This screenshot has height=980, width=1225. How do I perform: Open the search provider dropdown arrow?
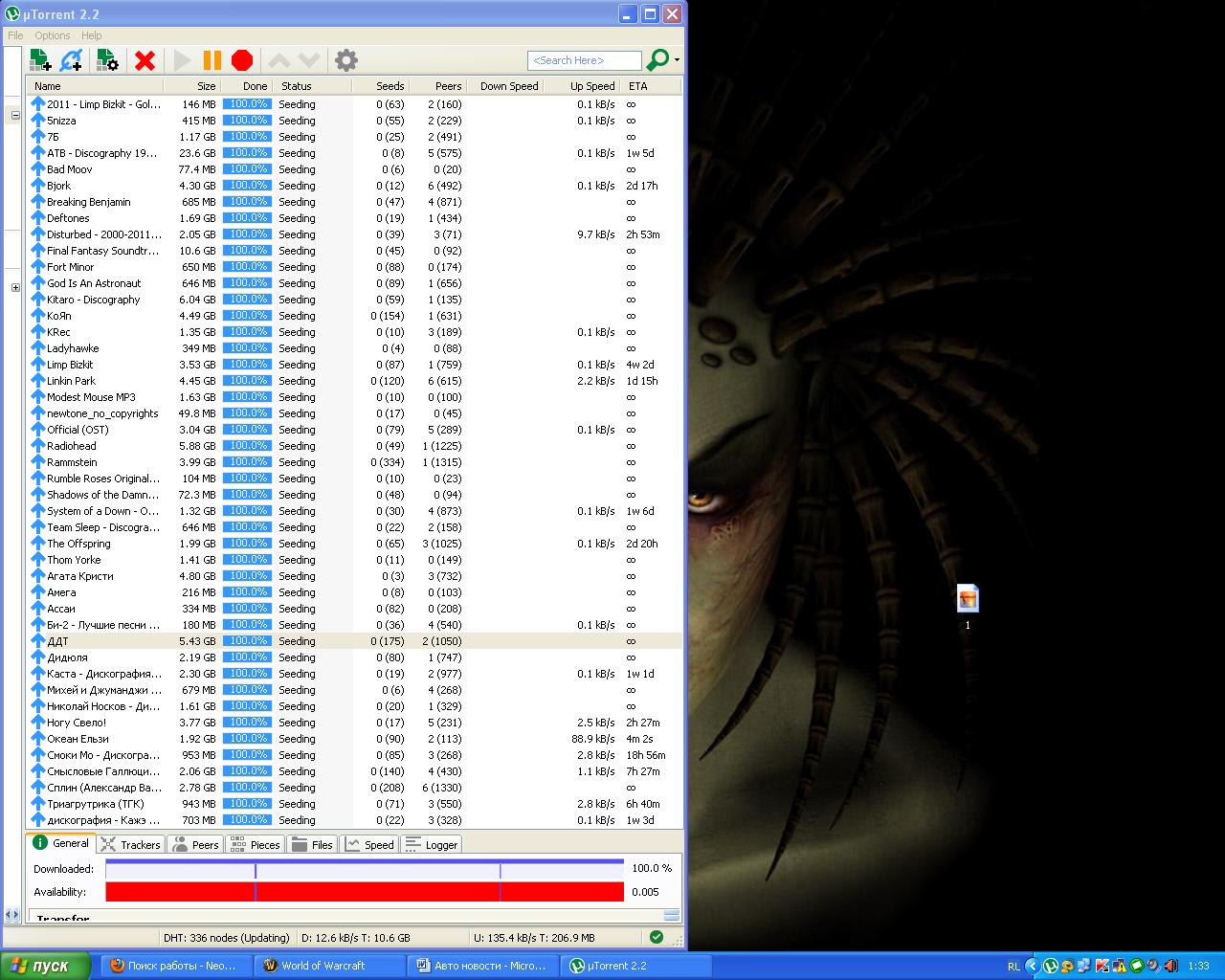(677, 60)
